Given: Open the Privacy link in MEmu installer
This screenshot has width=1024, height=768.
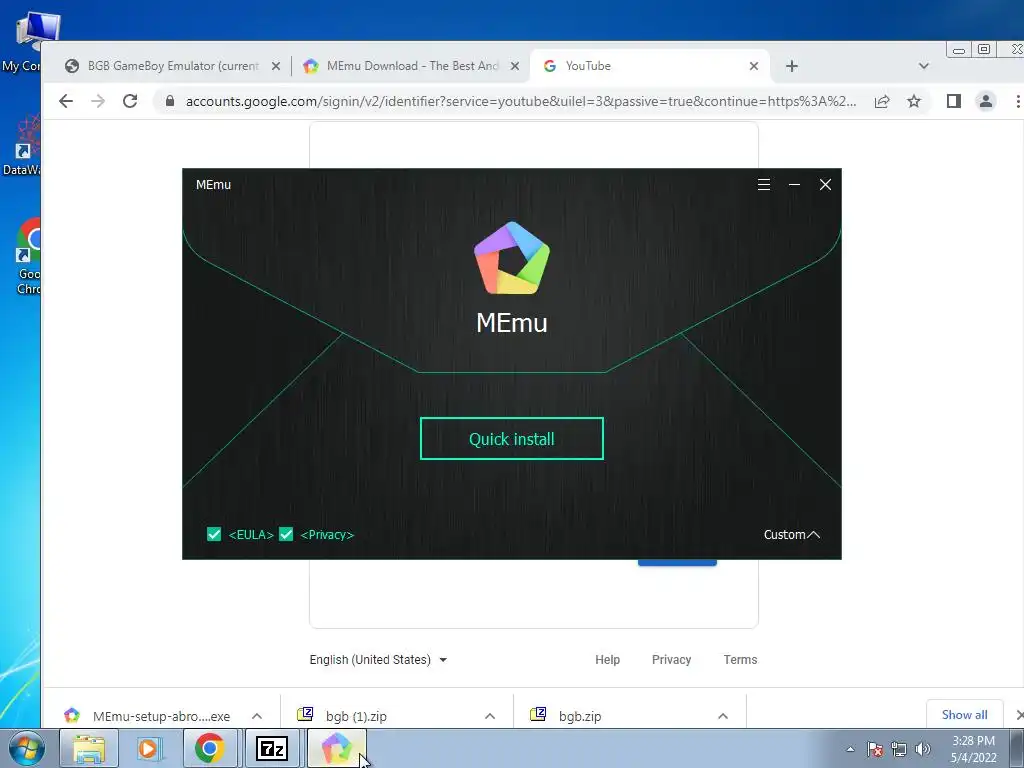Looking at the screenshot, I should tap(327, 535).
